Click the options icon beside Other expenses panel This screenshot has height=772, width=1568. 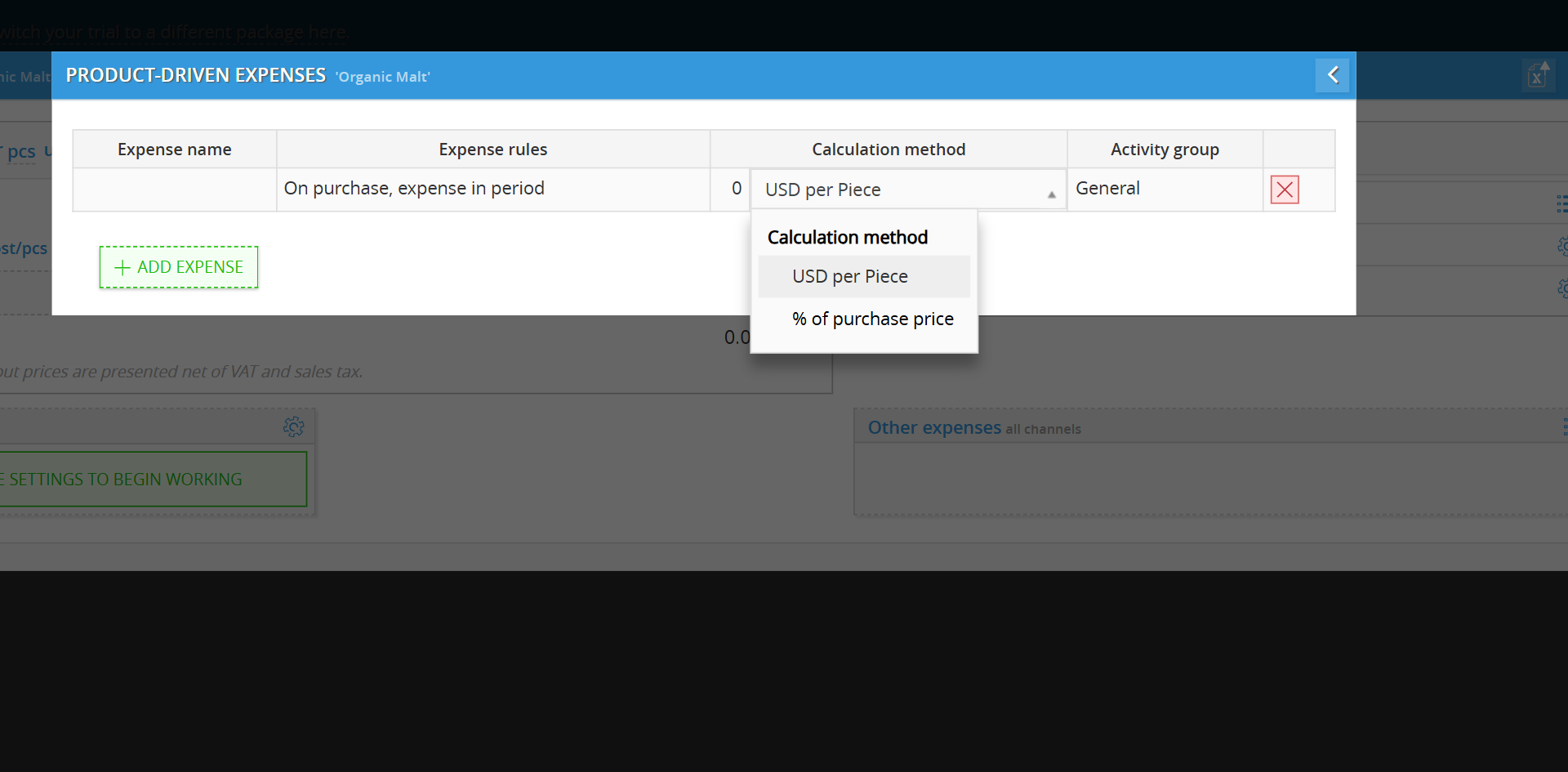coord(1563,427)
